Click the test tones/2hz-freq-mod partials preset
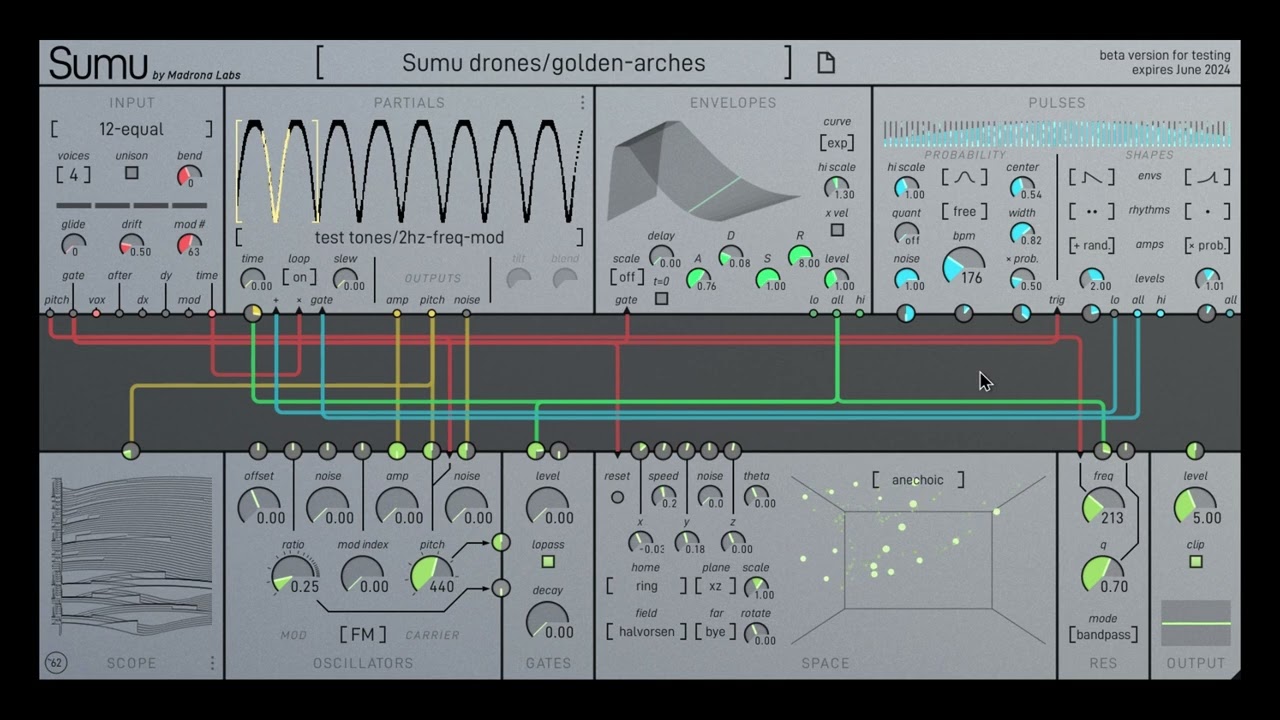 [x=410, y=238]
